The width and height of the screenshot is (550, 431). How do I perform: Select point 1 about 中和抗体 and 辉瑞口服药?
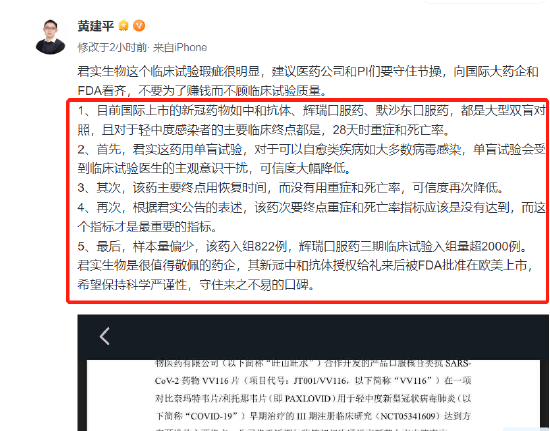(311, 120)
